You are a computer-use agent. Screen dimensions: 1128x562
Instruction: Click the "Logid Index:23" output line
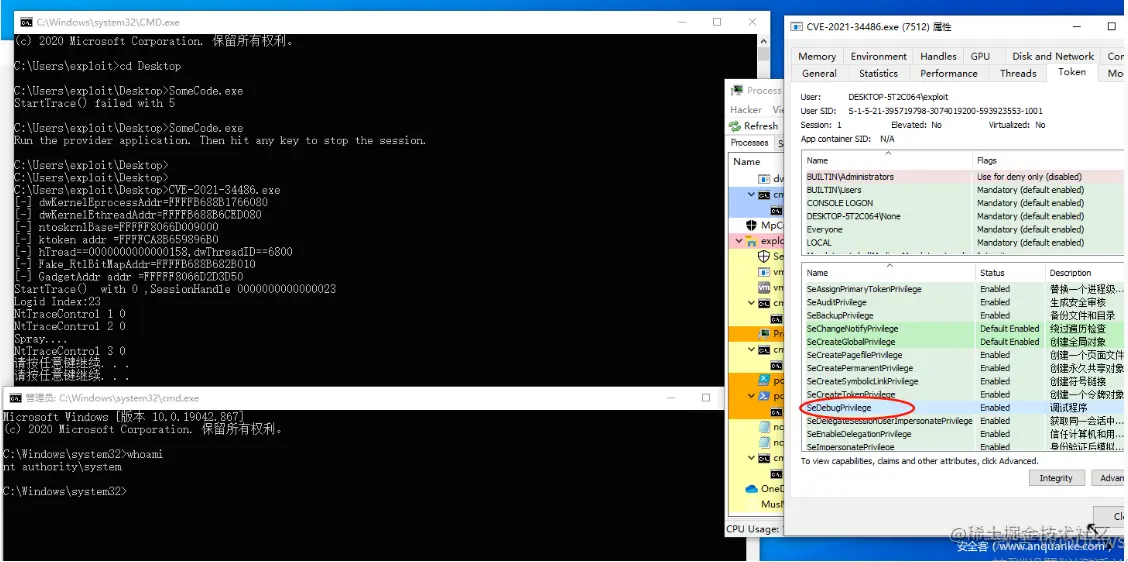[x=57, y=302]
